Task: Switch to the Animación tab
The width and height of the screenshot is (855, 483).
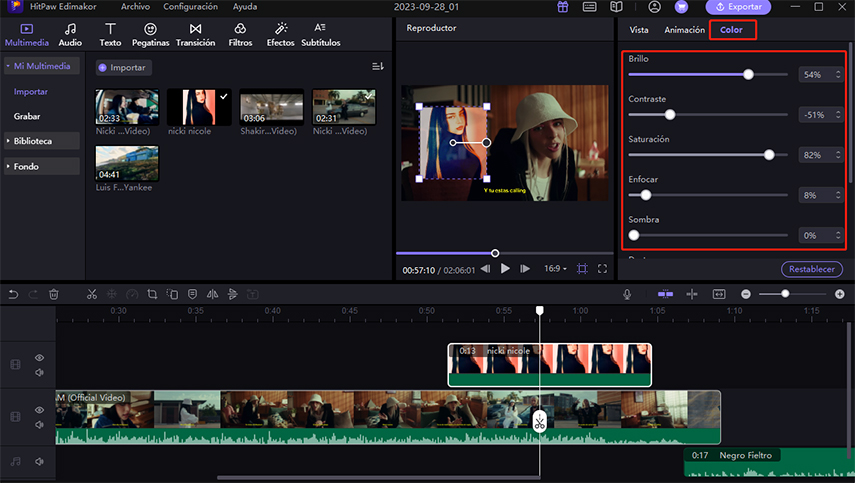Action: [684, 30]
